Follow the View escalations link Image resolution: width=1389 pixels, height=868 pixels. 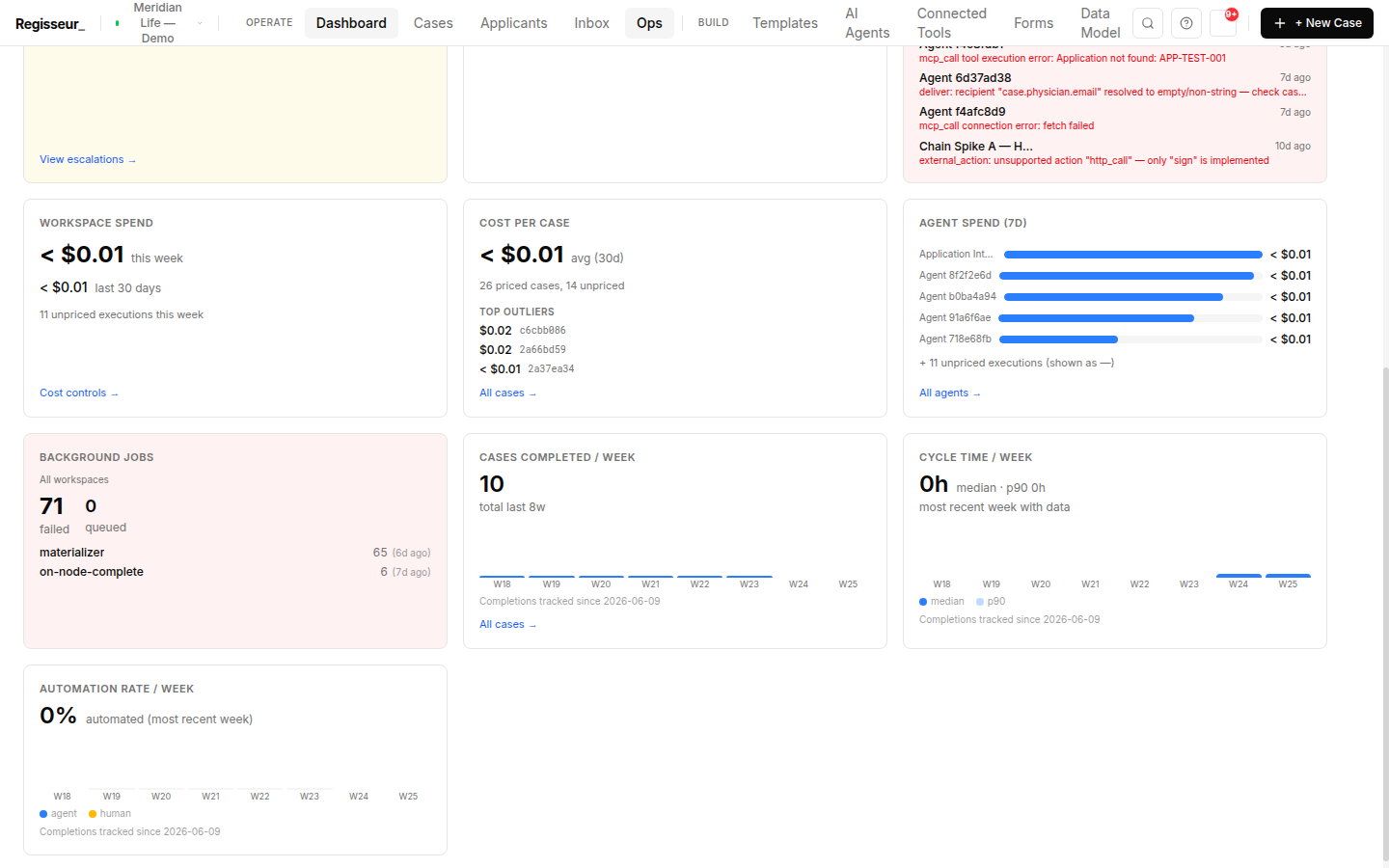tap(87, 160)
